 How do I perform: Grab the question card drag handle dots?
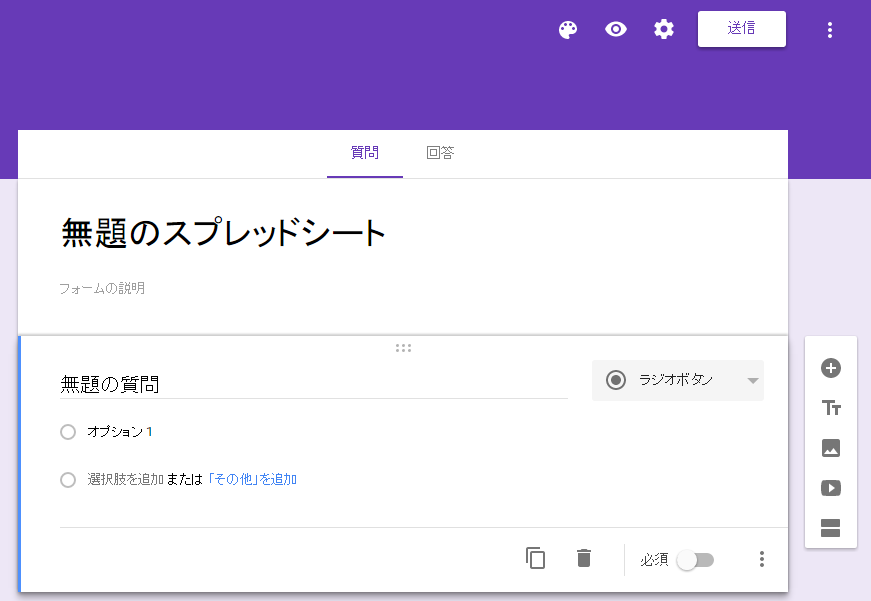click(403, 348)
